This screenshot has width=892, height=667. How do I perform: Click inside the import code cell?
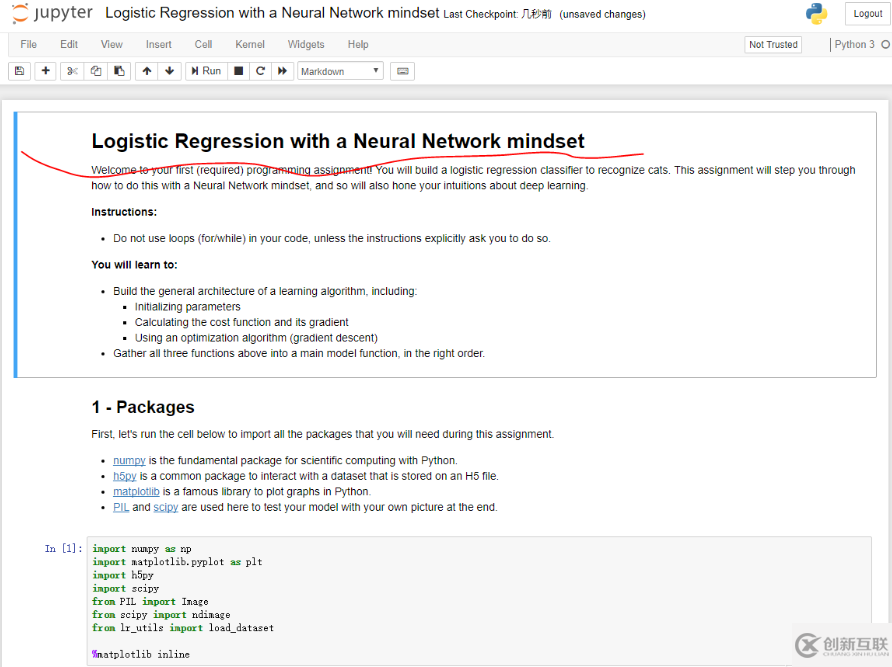(x=479, y=601)
